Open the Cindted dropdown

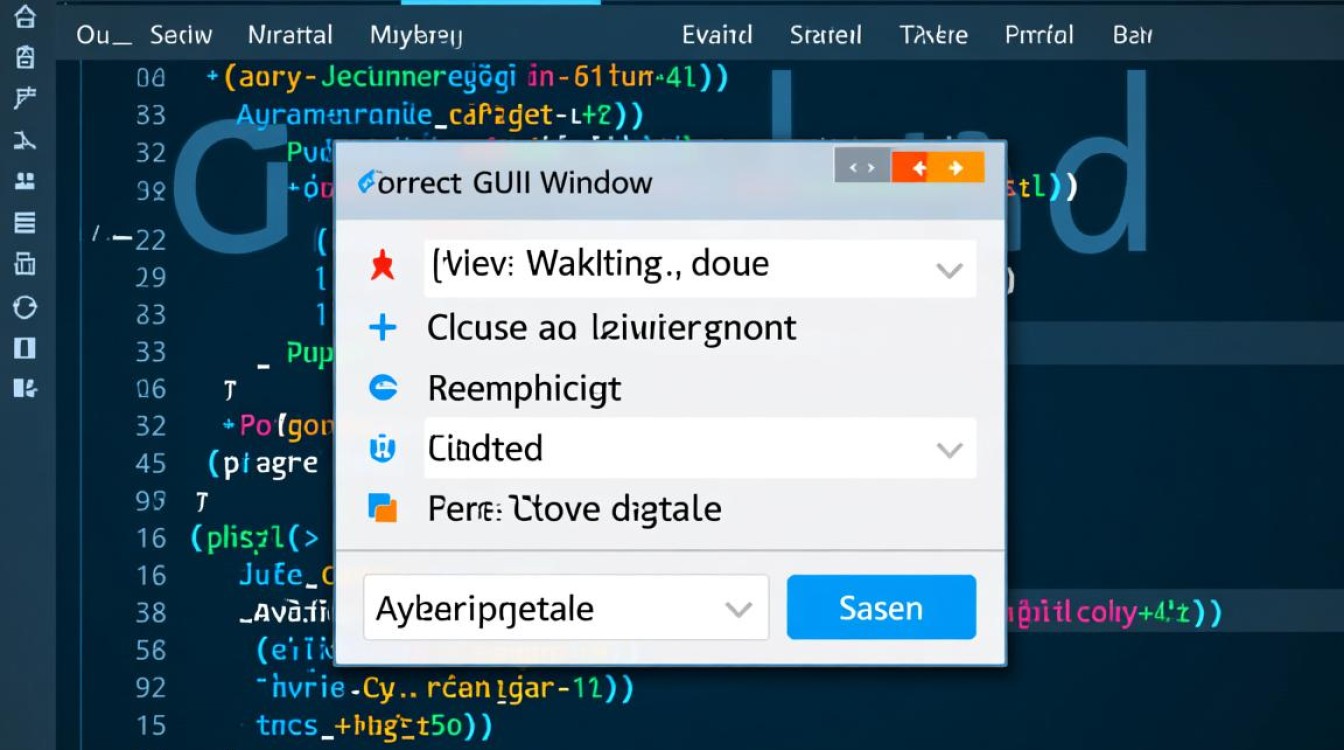coord(947,450)
